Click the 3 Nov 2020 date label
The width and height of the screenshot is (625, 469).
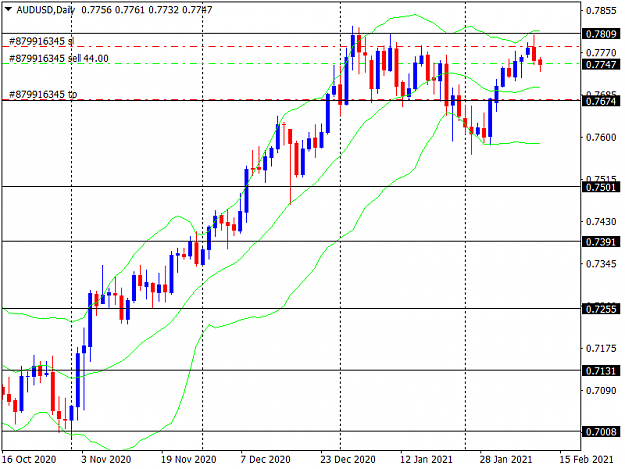(106, 459)
